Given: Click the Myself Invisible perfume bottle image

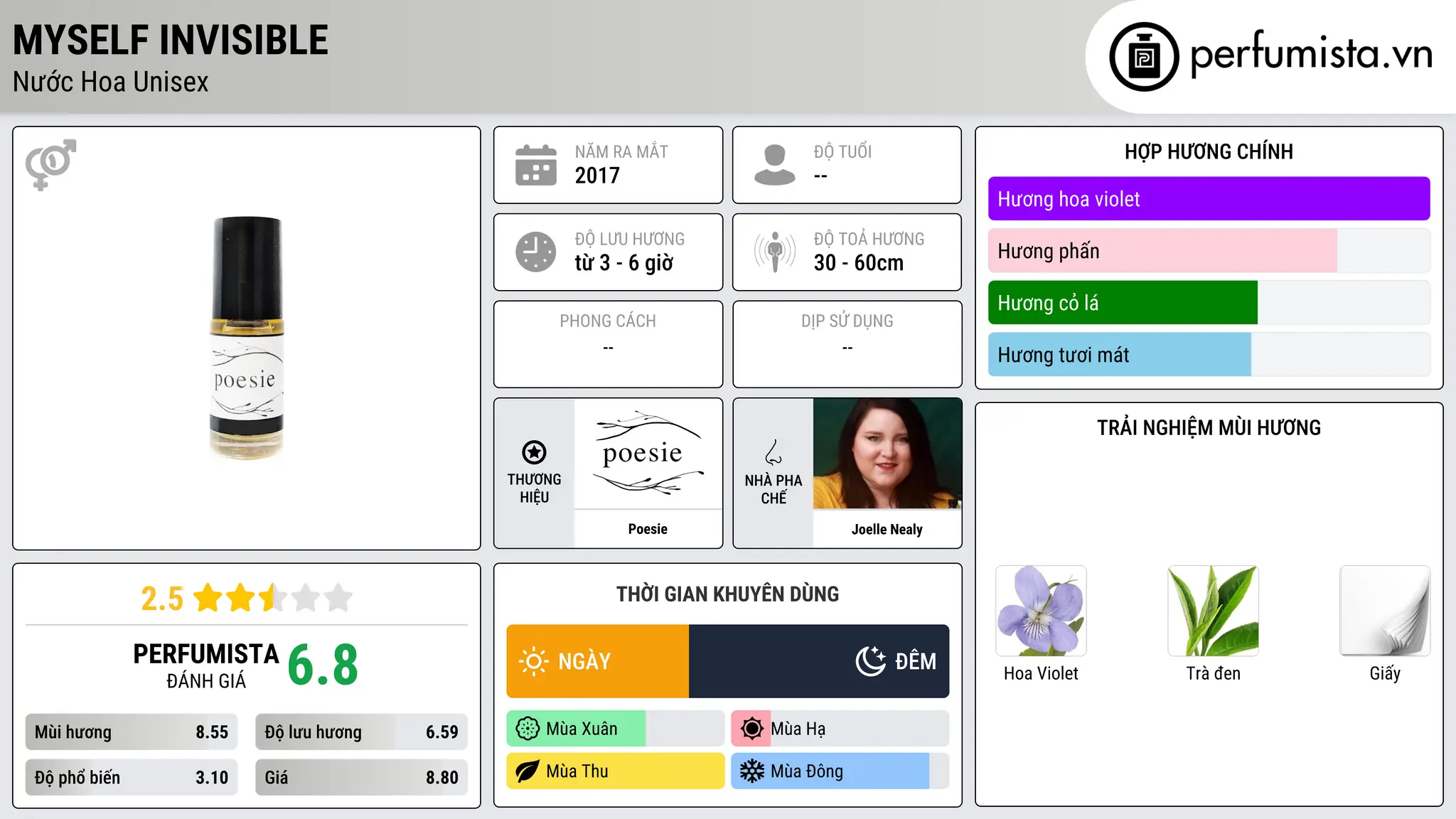Looking at the screenshot, I should pos(247,338).
